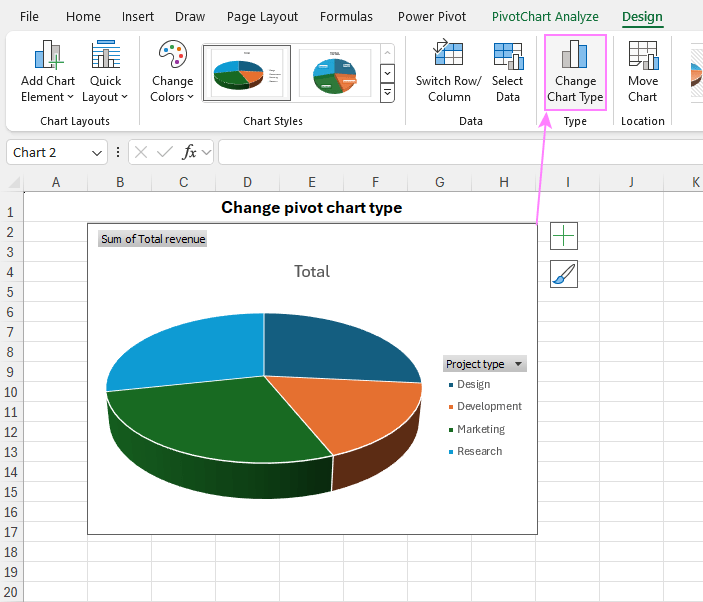Select the second pie chart style with labels
The image size is (703, 602).
click(x=334, y=73)
